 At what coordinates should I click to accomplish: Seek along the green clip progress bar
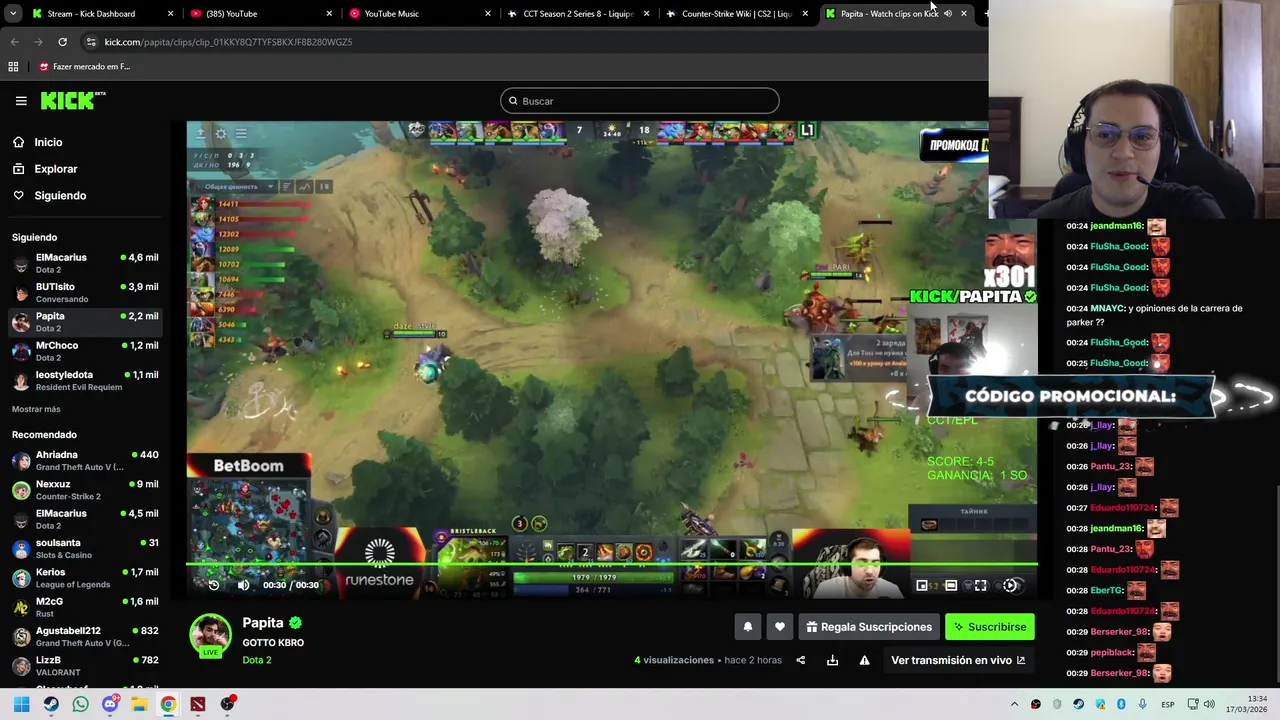[612, 564]
